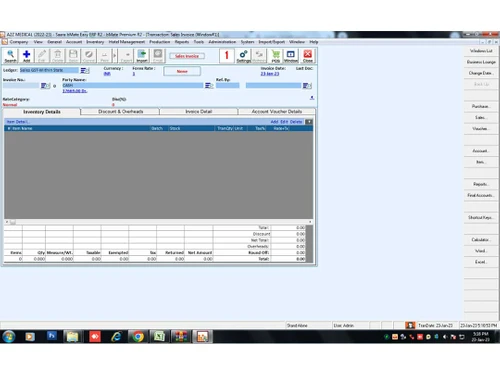Click the Excel side button
500x375 pixels.
pos(481,262)
